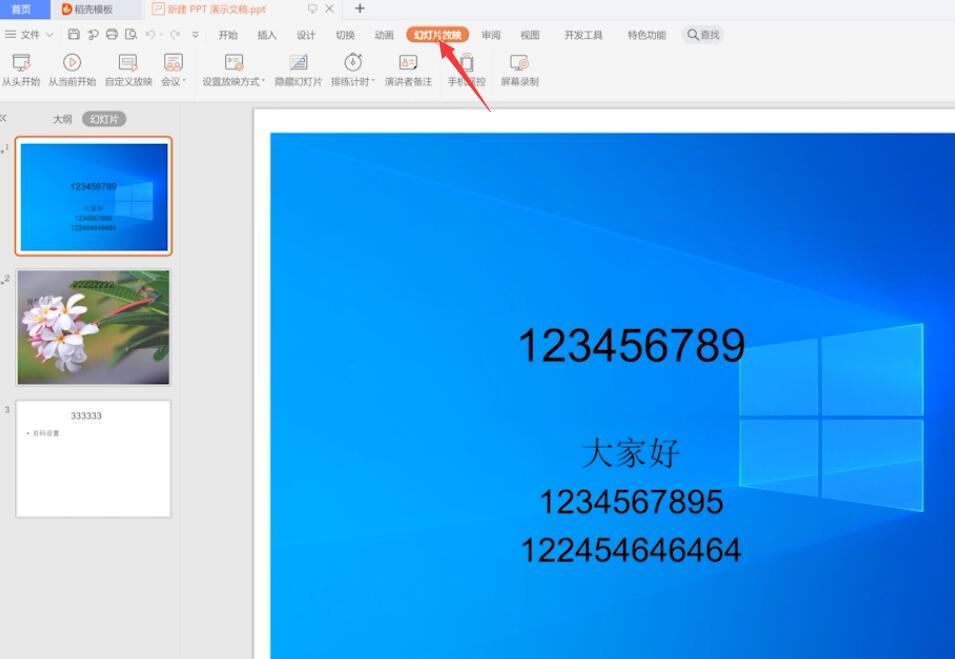Switch panel to 大纲 outline view
This screenshot has width=955, height=659.
click(62, 119)
